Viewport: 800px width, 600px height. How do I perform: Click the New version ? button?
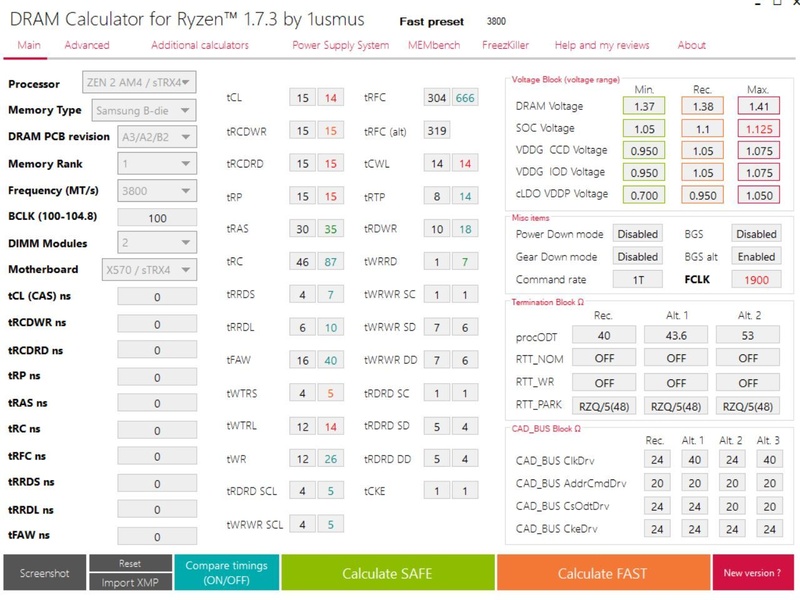point(753,573)
